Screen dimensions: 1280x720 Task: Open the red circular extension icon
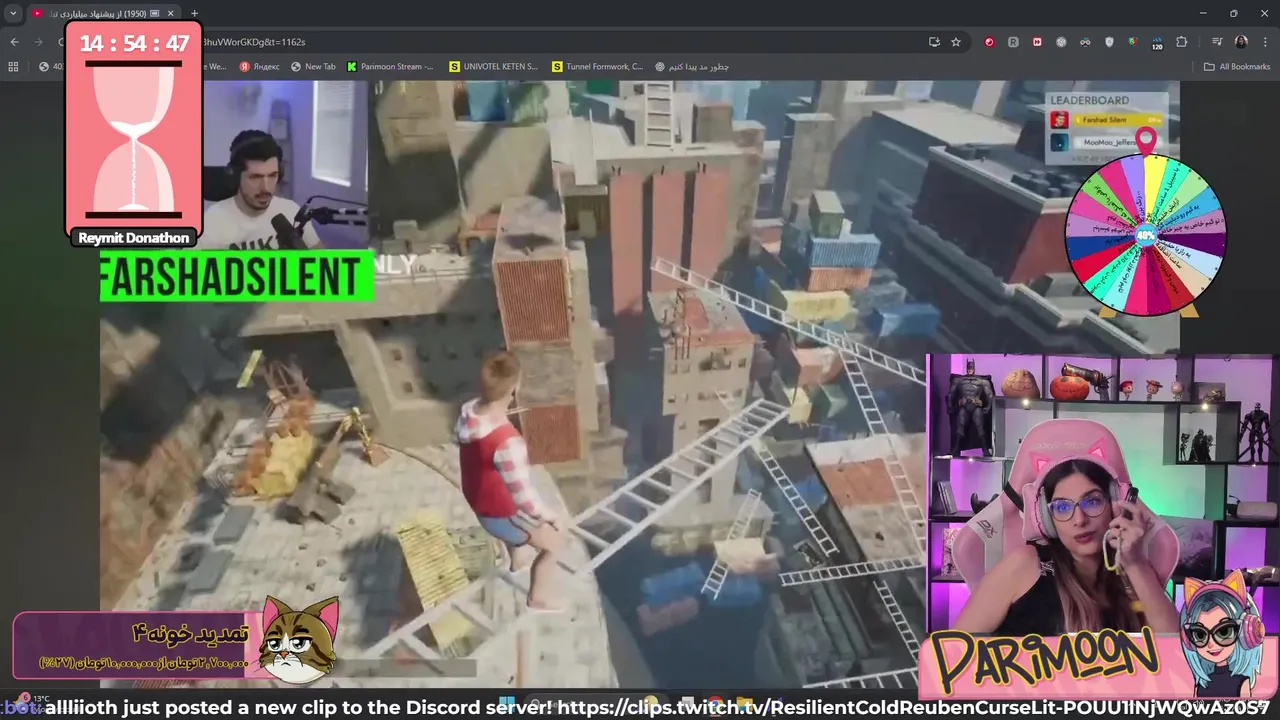(989, 42)
